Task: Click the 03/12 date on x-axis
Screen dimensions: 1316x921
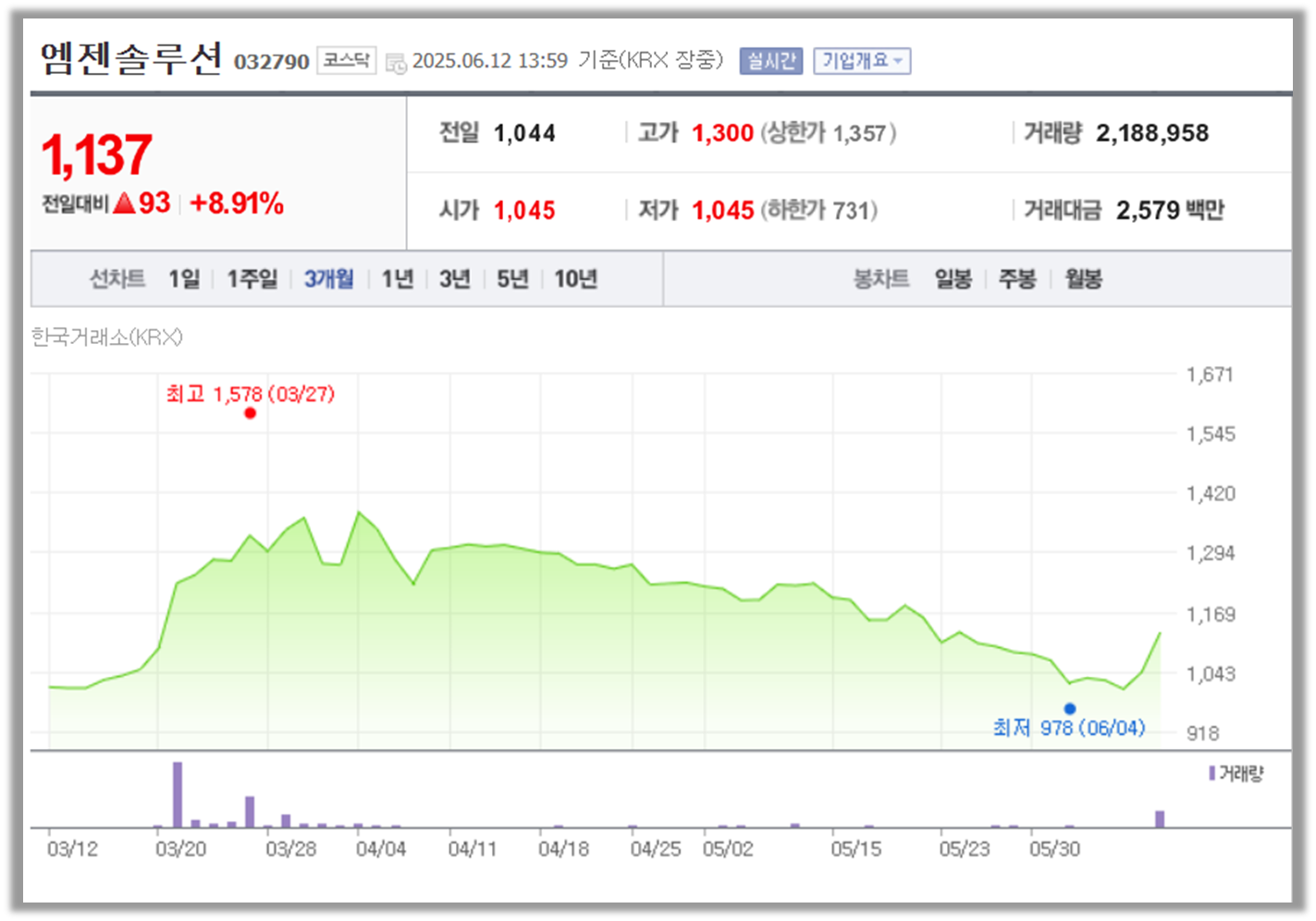Action: click(x=72, y=849)
